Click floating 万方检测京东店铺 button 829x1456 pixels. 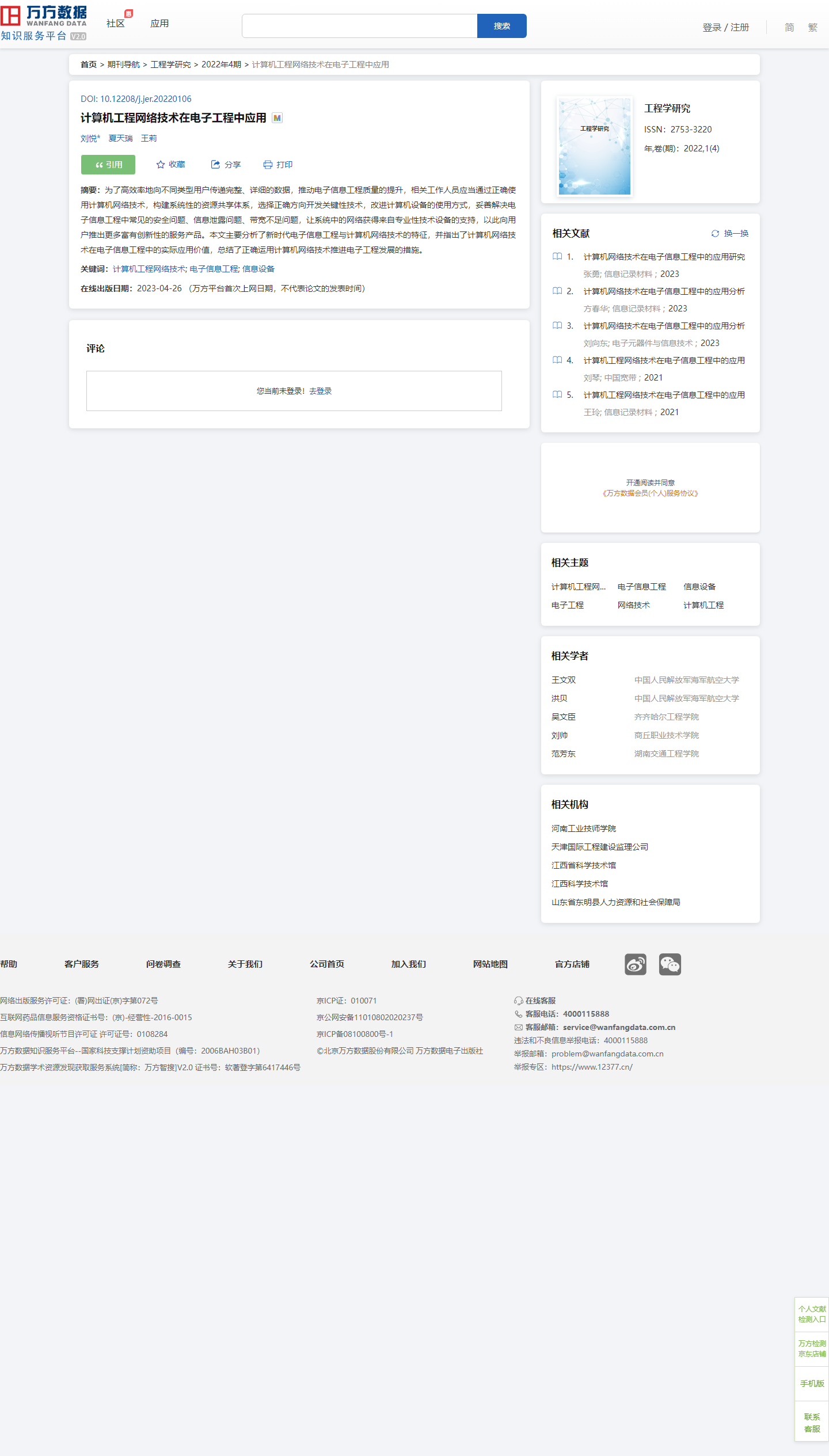pos(812,1348)
